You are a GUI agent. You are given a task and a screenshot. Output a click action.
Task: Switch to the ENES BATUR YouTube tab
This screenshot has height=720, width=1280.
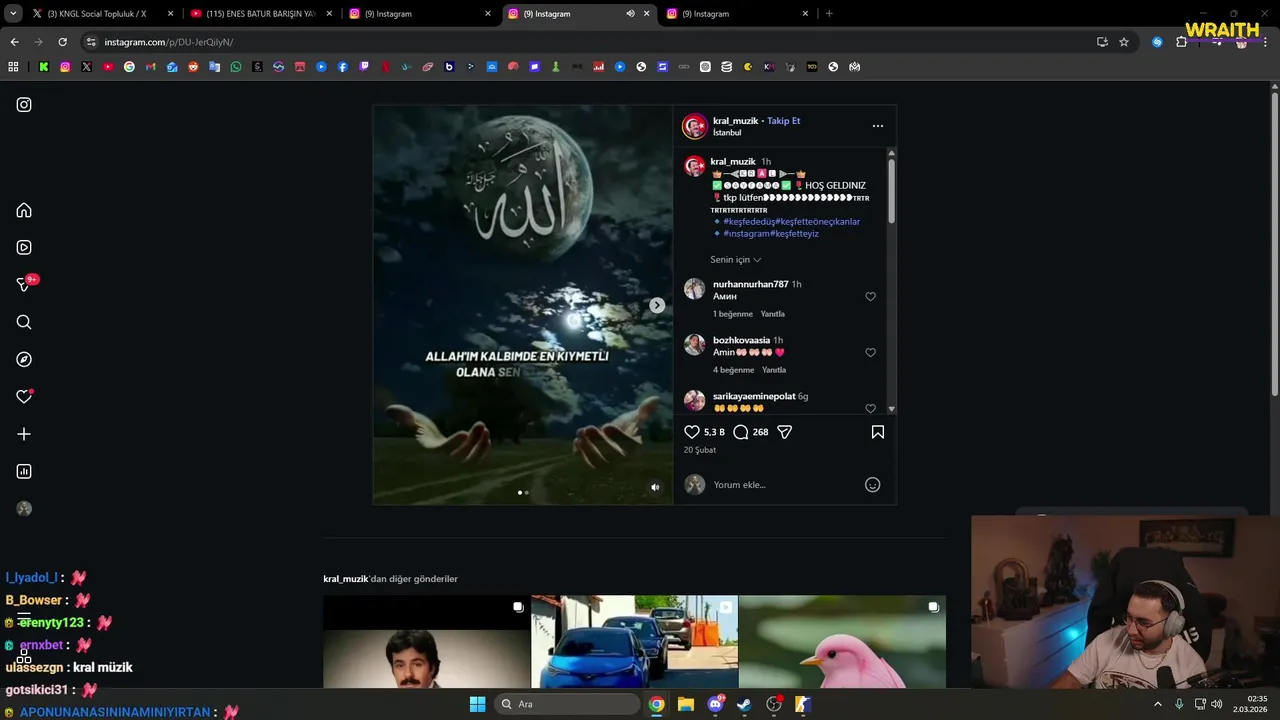(x=260, y=14)
